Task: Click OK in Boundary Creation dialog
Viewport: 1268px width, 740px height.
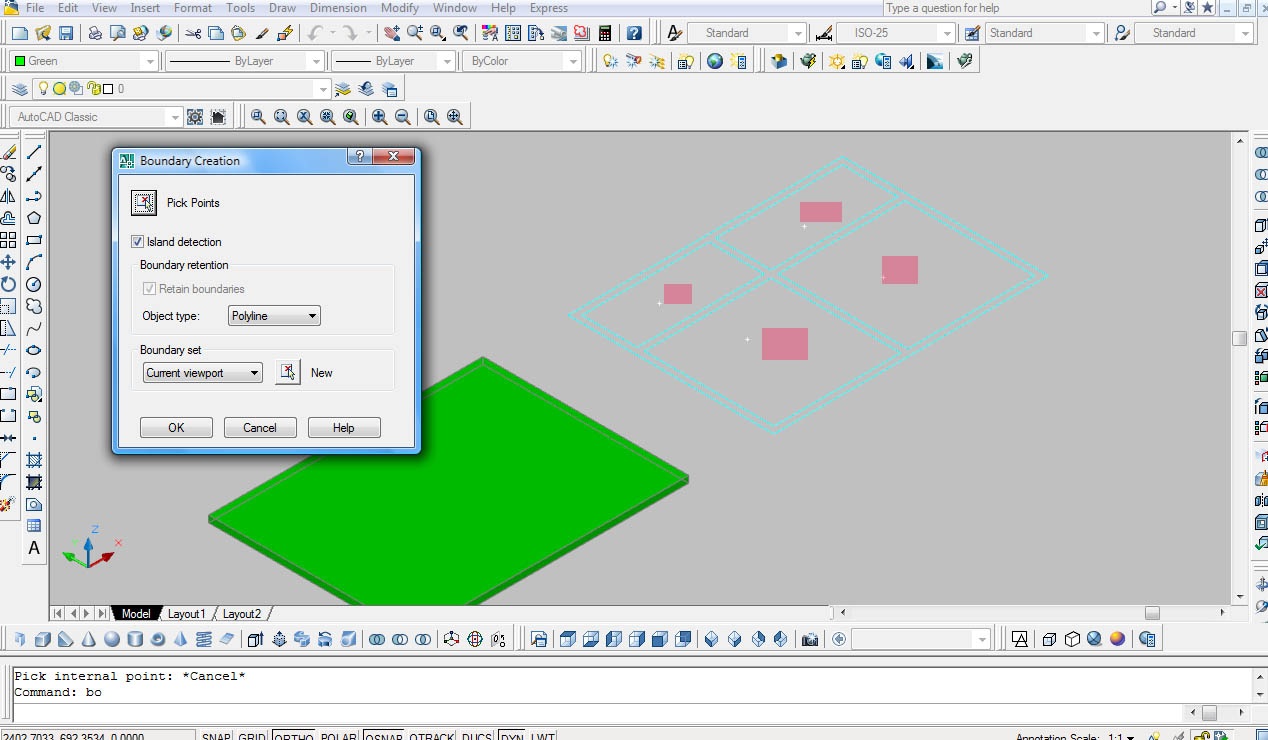Action: [x=176, y=428]
